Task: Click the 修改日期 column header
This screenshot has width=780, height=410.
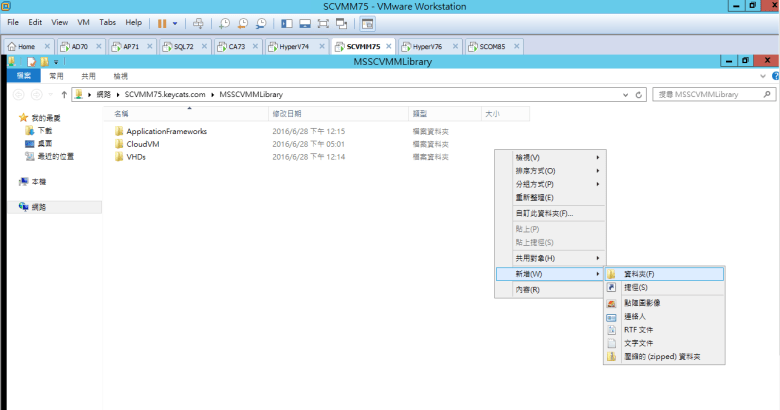Action: coord(287,114)
